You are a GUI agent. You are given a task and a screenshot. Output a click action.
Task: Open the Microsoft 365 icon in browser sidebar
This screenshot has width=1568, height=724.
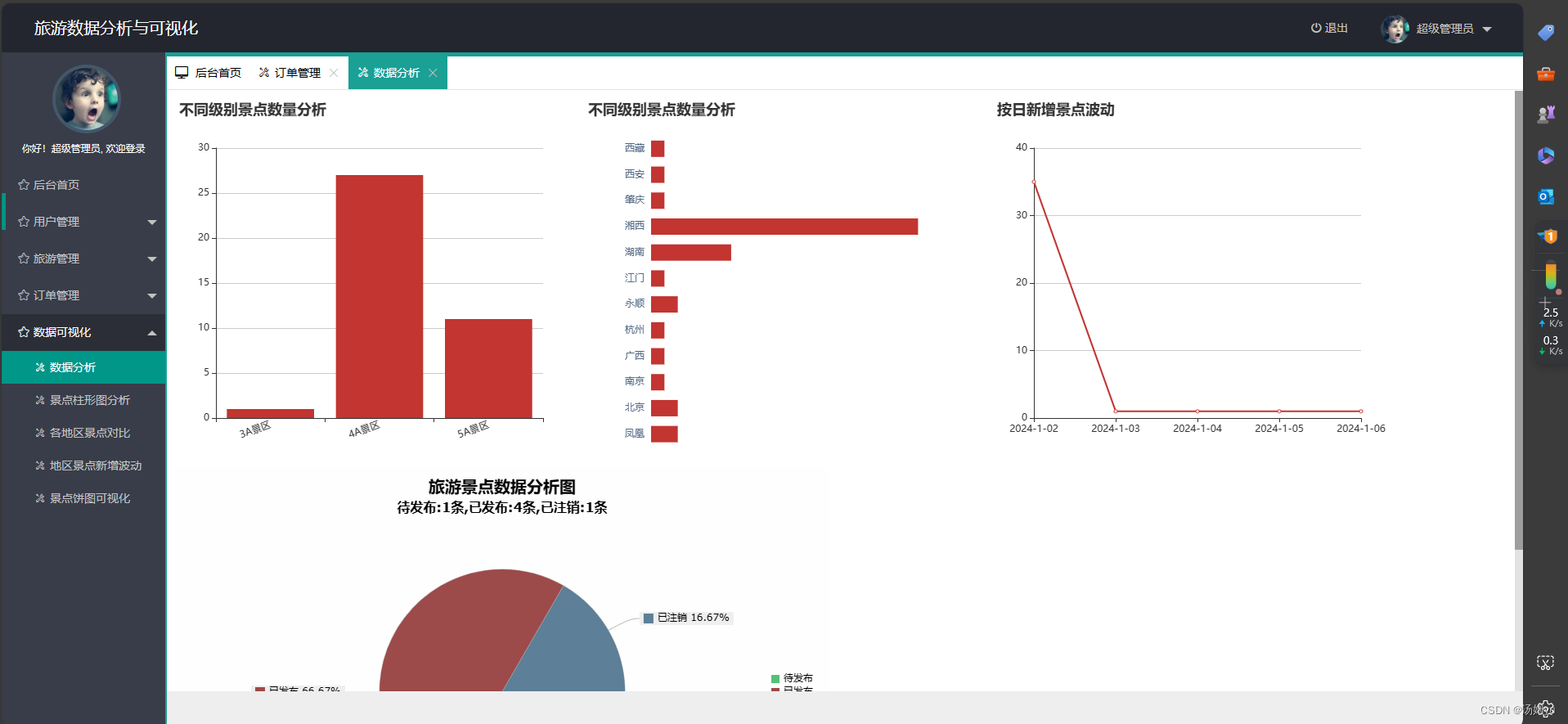tap(1545, 155)
